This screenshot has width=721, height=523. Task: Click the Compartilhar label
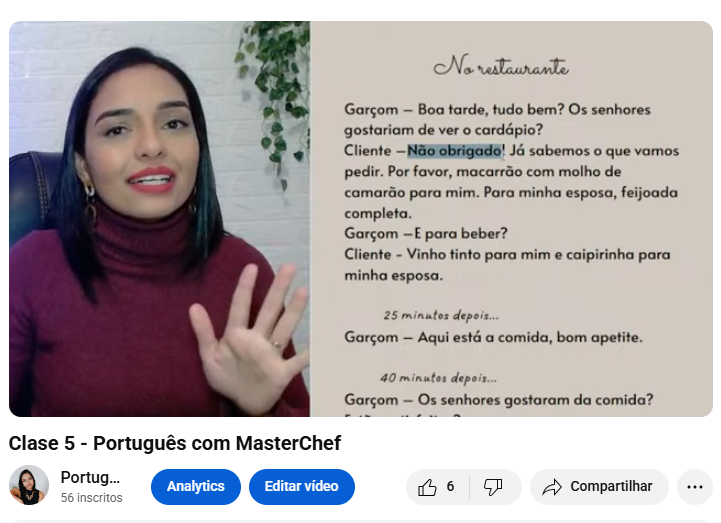tap(611, 486)
